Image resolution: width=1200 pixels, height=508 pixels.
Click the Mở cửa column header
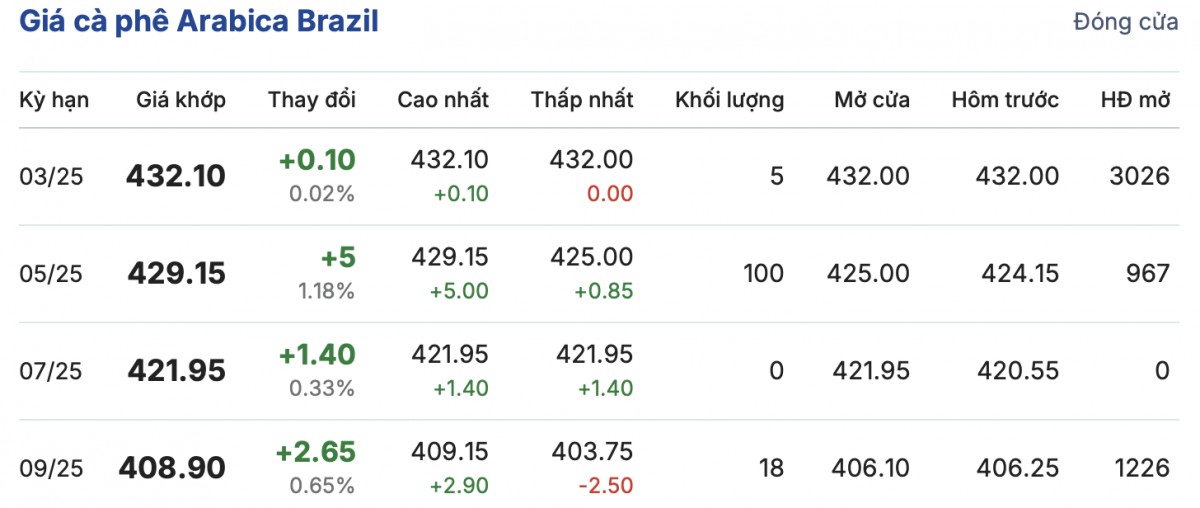(x=872, y=100)
